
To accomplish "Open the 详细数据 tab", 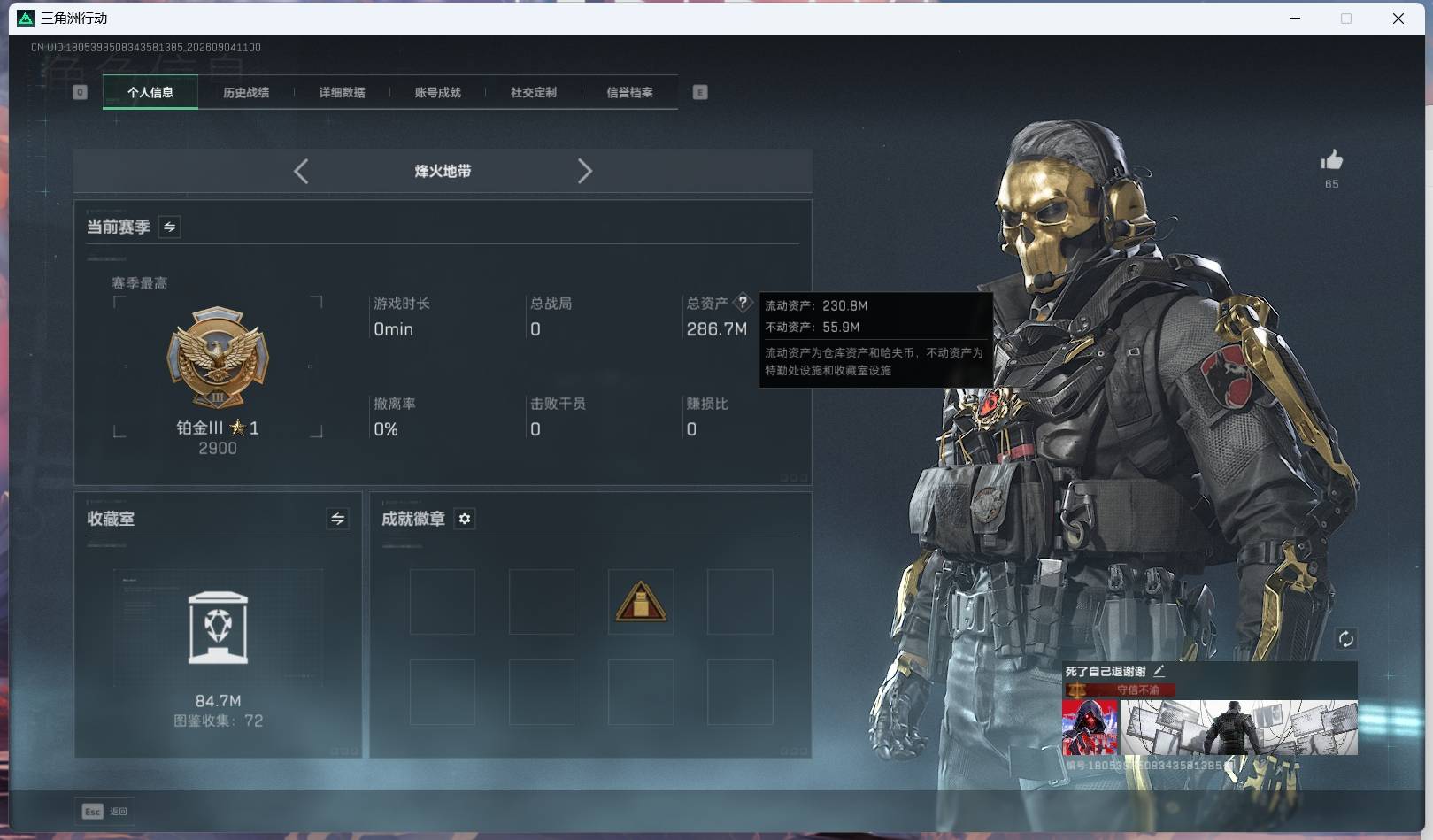I will (342, 92).
